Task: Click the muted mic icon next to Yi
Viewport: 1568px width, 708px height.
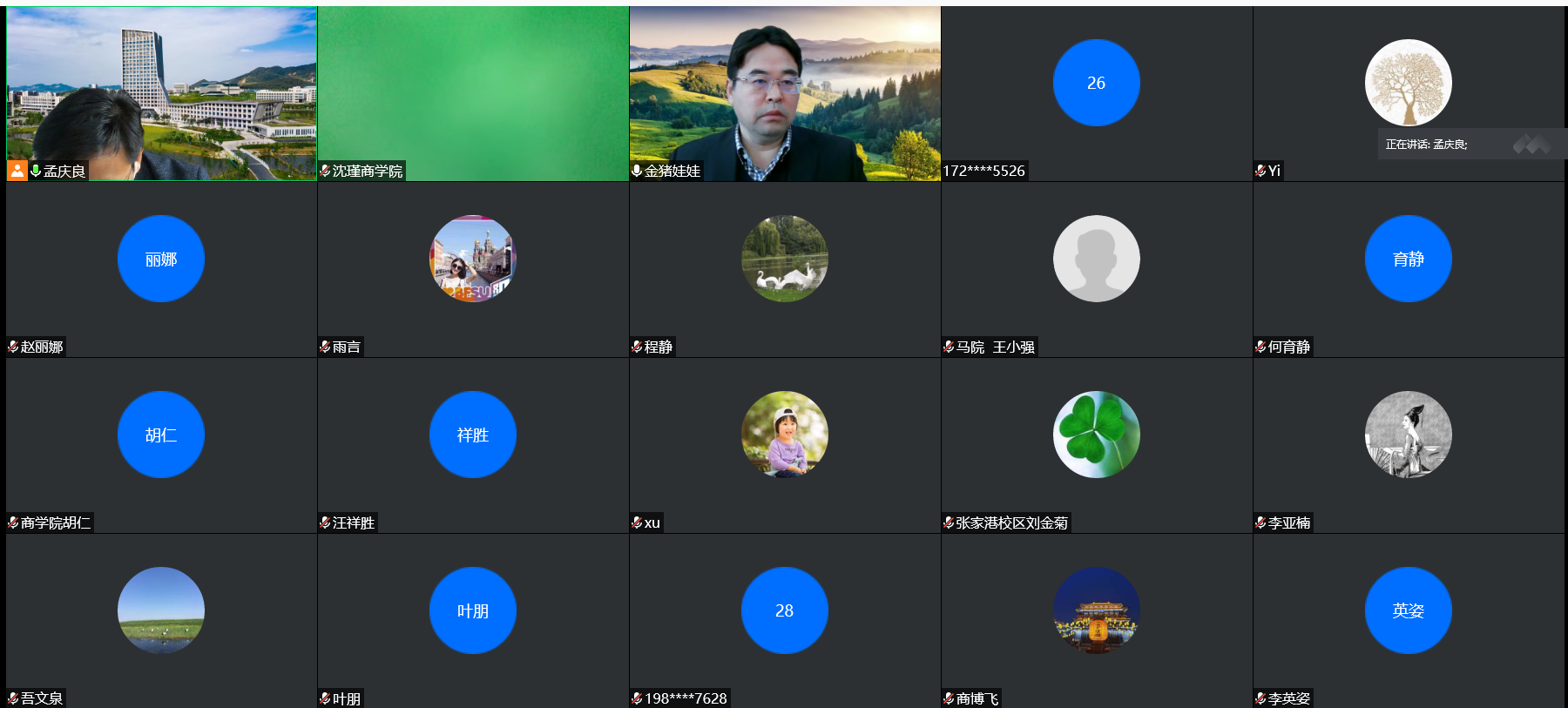Action: point(1260,171)
